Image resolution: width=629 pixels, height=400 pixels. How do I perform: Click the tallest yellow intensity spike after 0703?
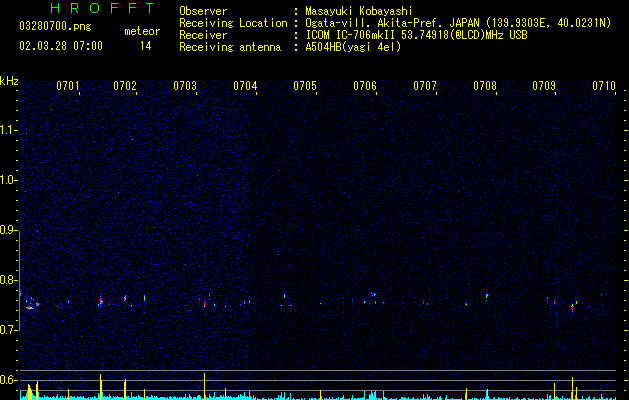[205, 386]
